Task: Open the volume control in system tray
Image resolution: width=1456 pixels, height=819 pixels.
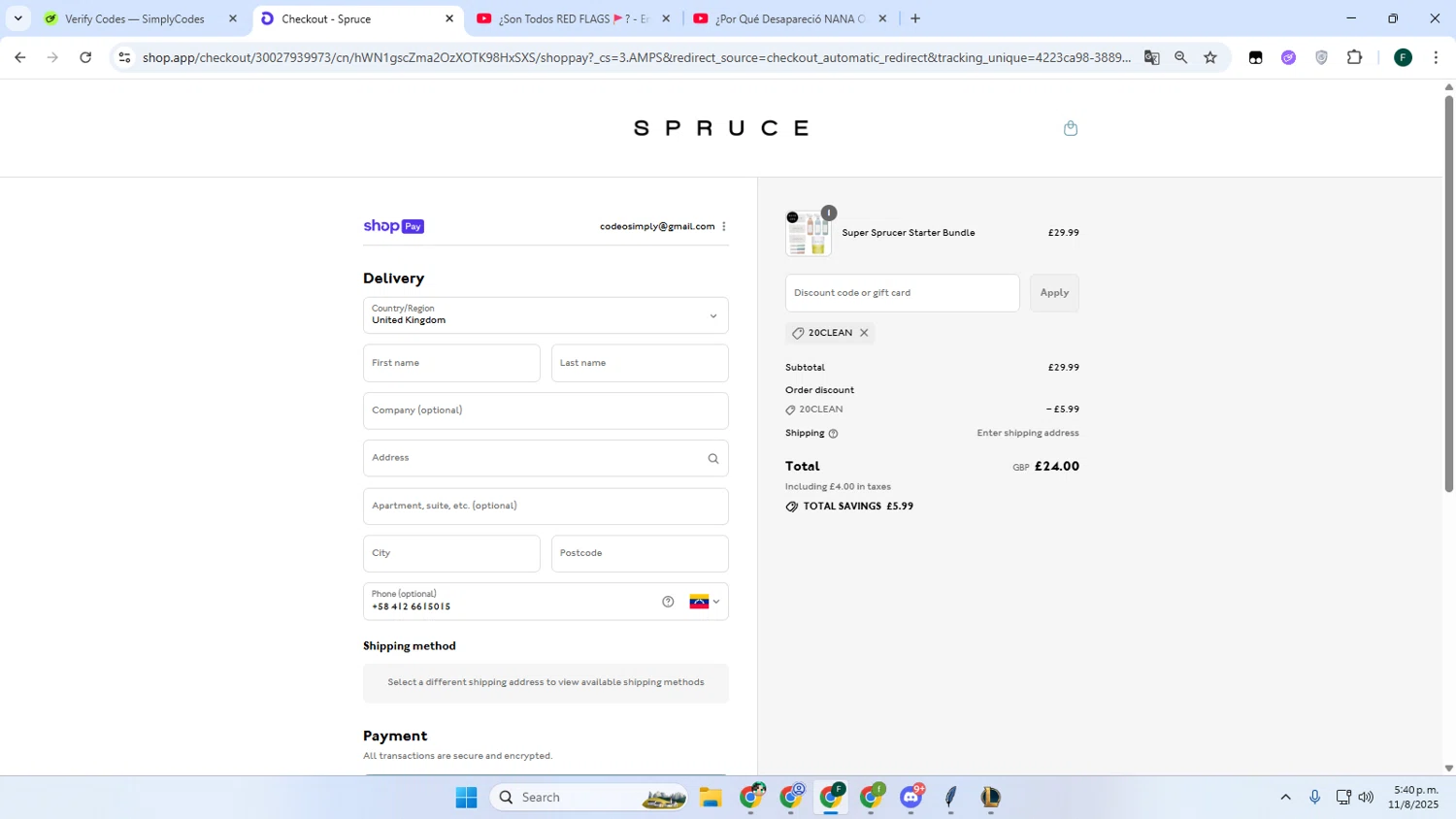Action: pos(1366,798)
